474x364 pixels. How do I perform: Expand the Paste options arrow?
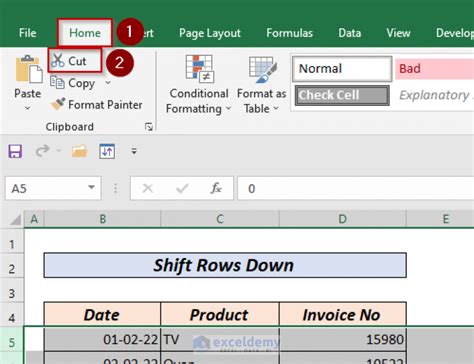coord(28,108)
